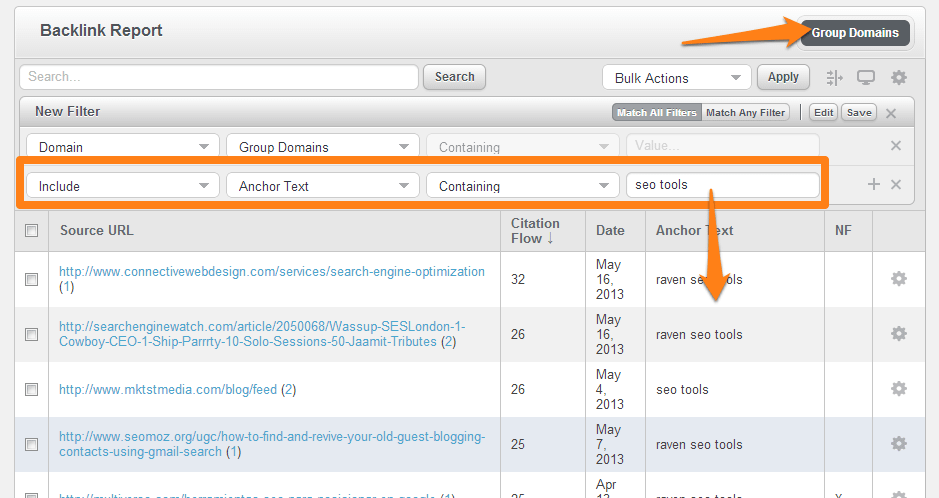Expand the Bulk Actions dropdown

tap(676, 78)
